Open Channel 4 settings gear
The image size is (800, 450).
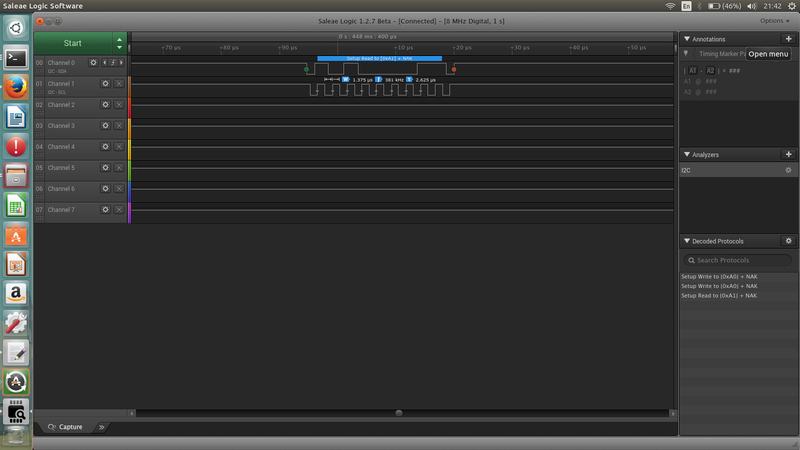105,146
